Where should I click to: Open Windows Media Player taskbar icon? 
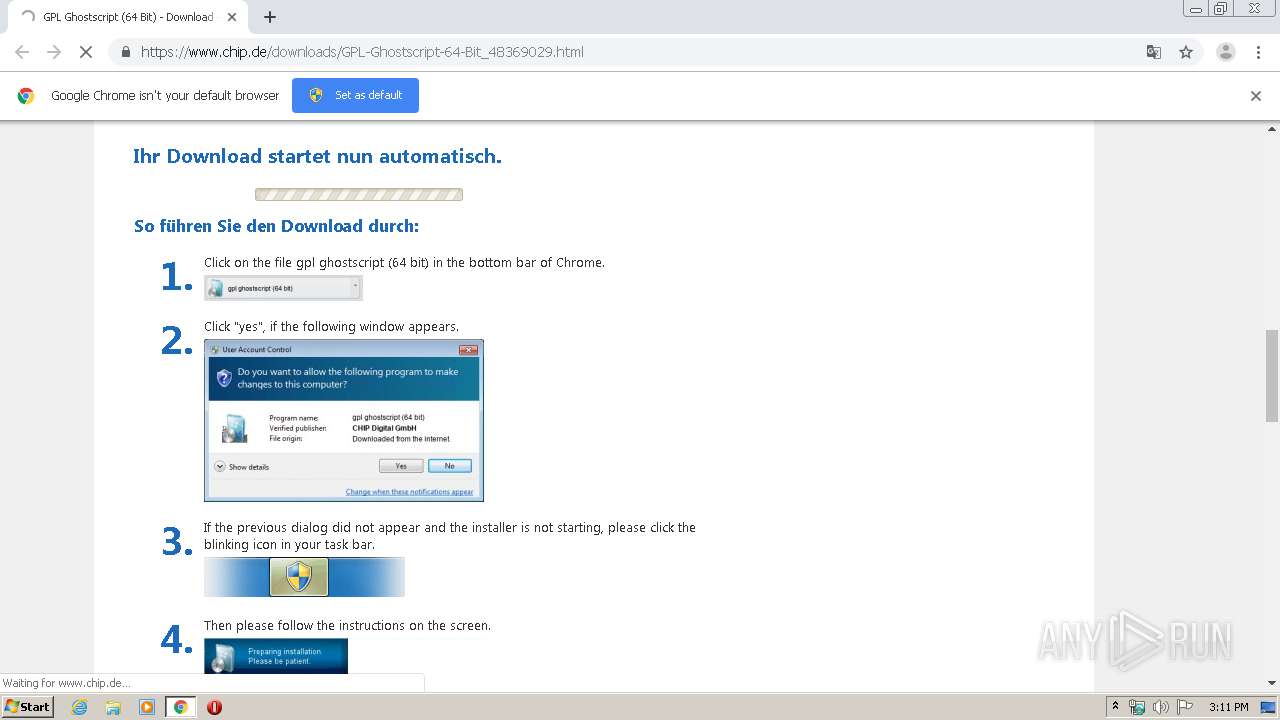pyautogui.click(x=147, y=707)
